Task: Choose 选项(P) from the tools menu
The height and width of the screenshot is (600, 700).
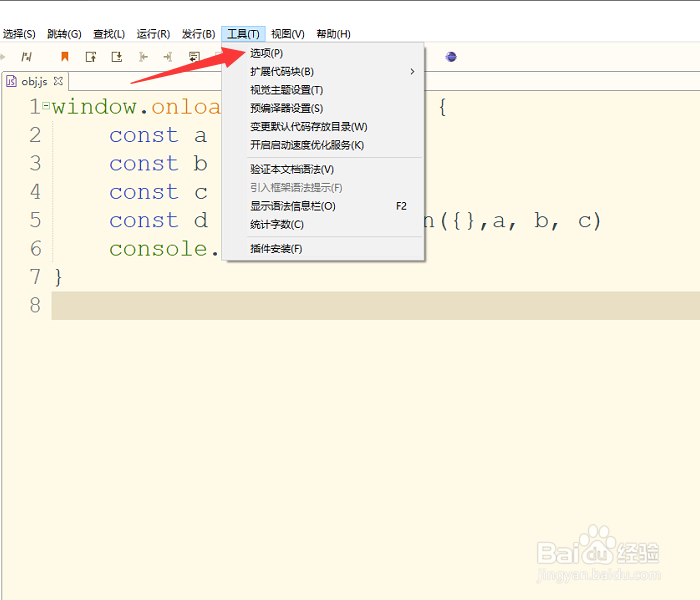Action: click(x=323, y=53)
